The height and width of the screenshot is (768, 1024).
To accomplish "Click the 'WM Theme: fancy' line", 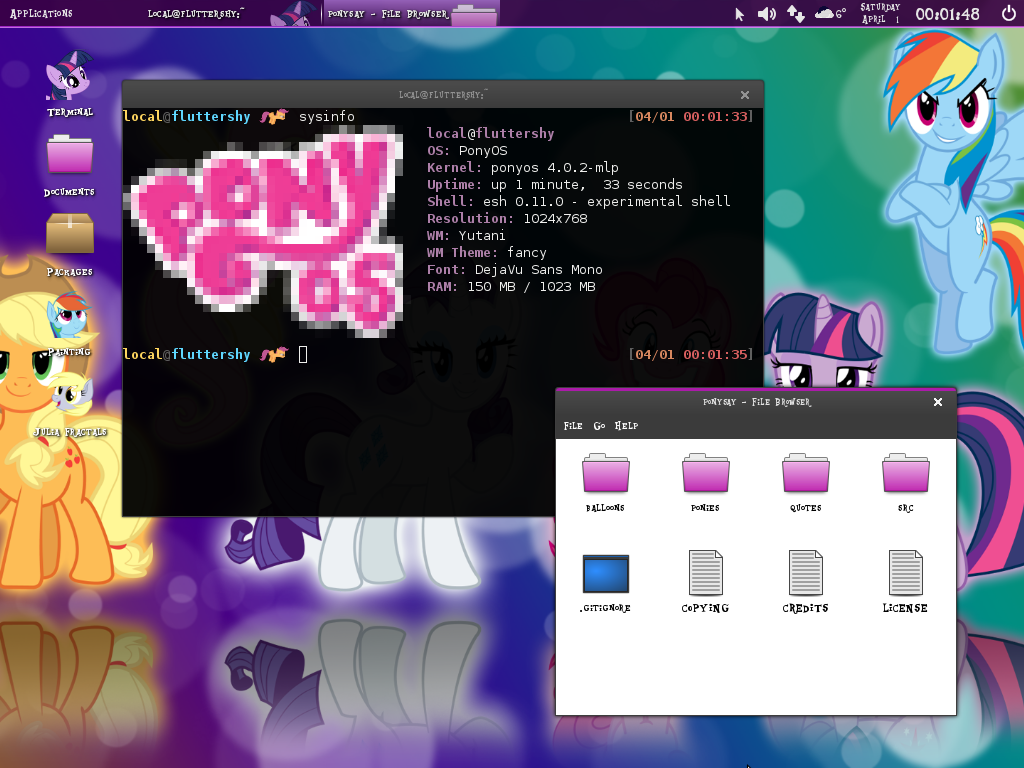I will (487, 253).
